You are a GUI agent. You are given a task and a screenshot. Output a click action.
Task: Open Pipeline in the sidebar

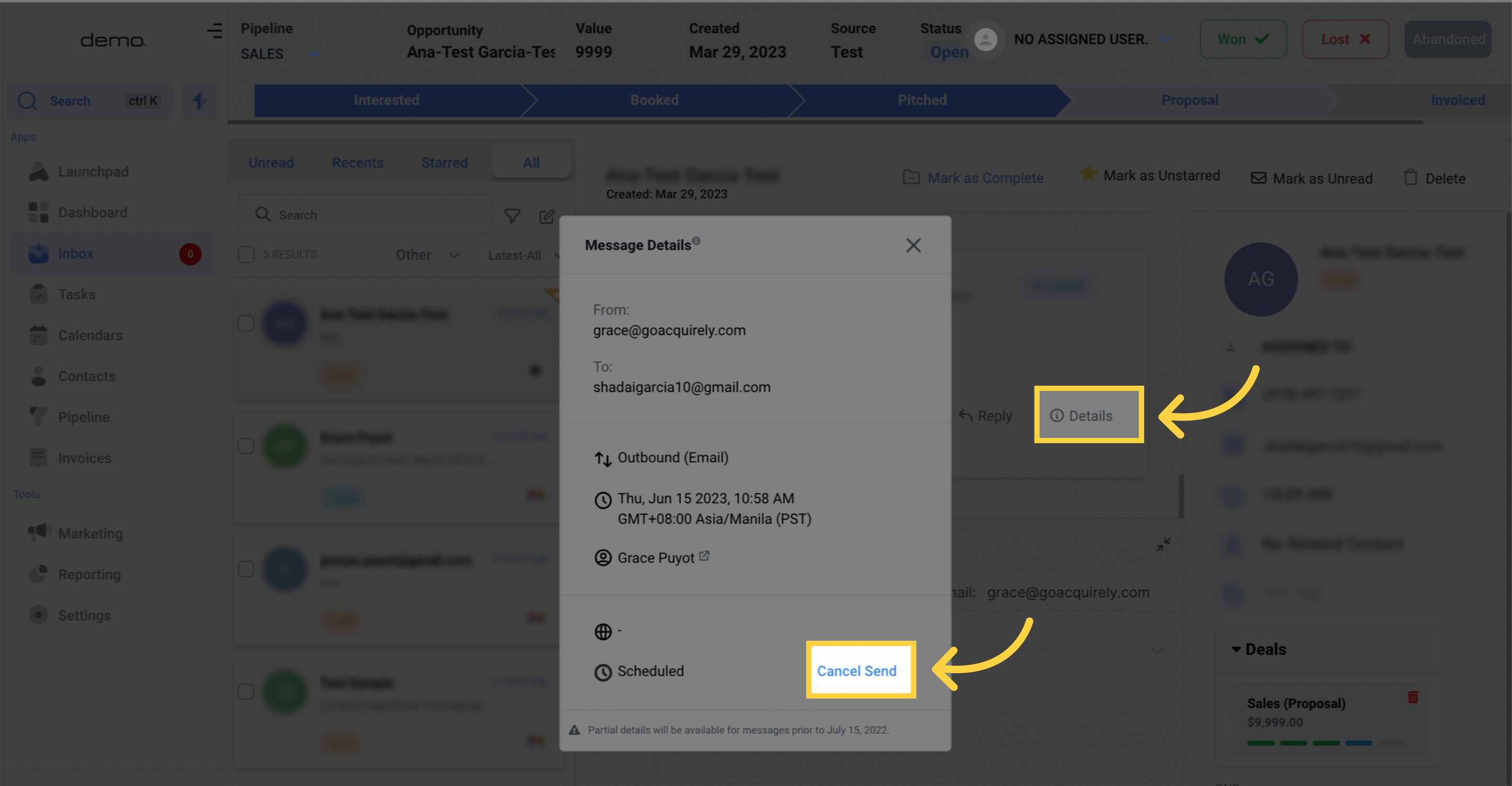pyautogui.click(x=69, y=417)
